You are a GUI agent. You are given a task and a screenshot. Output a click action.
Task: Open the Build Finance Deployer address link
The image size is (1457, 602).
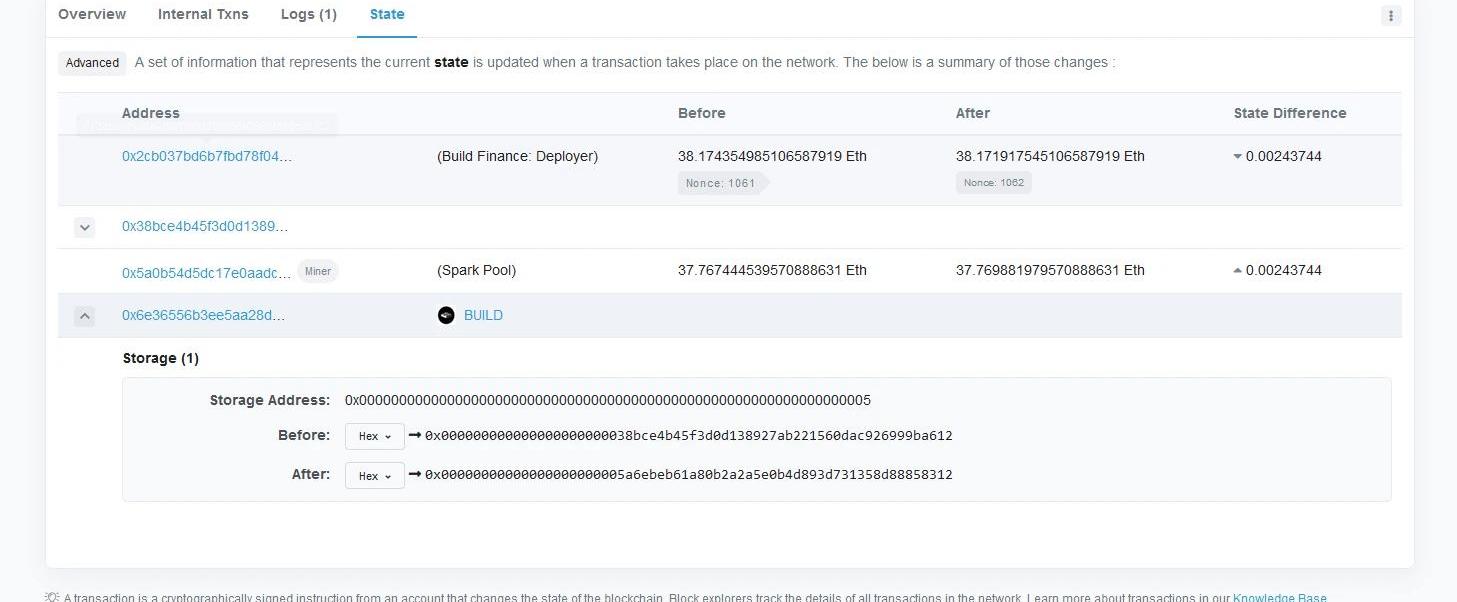pos(207,156)
